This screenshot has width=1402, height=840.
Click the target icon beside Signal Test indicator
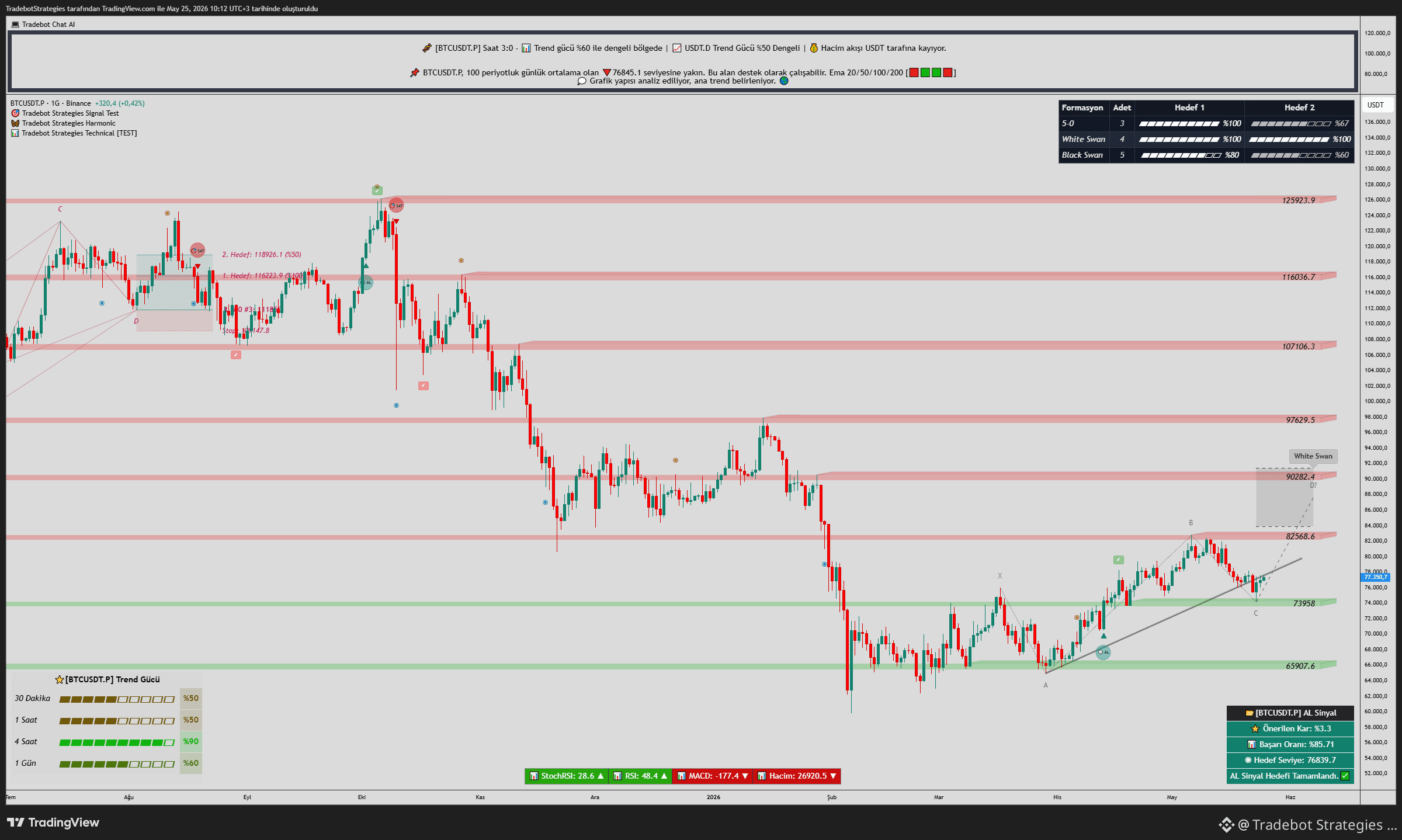click(15, 113)
